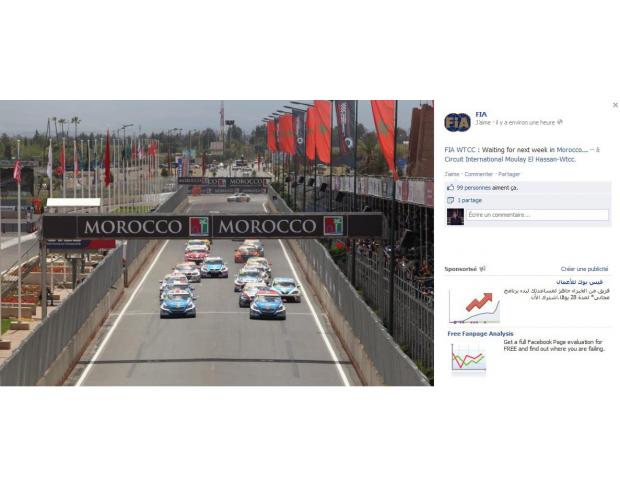Close the photo viewer with the X
The height and width of the screenshot is (490, 620).
pos(615,105)
